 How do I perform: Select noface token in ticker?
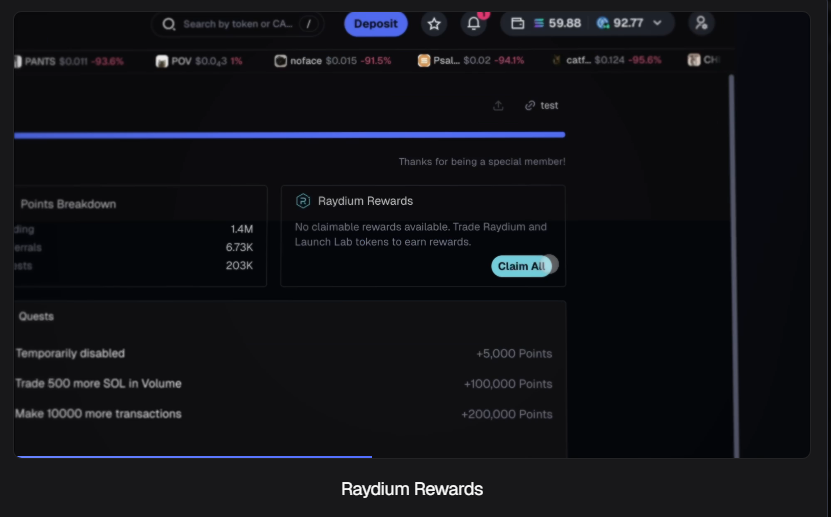333,61
